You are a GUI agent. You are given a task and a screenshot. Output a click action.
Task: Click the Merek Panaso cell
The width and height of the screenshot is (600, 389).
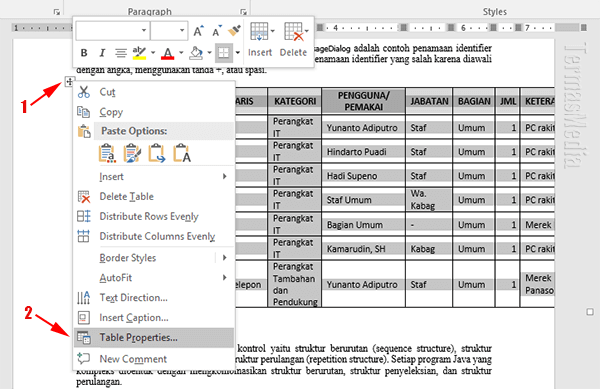point(538,284)
